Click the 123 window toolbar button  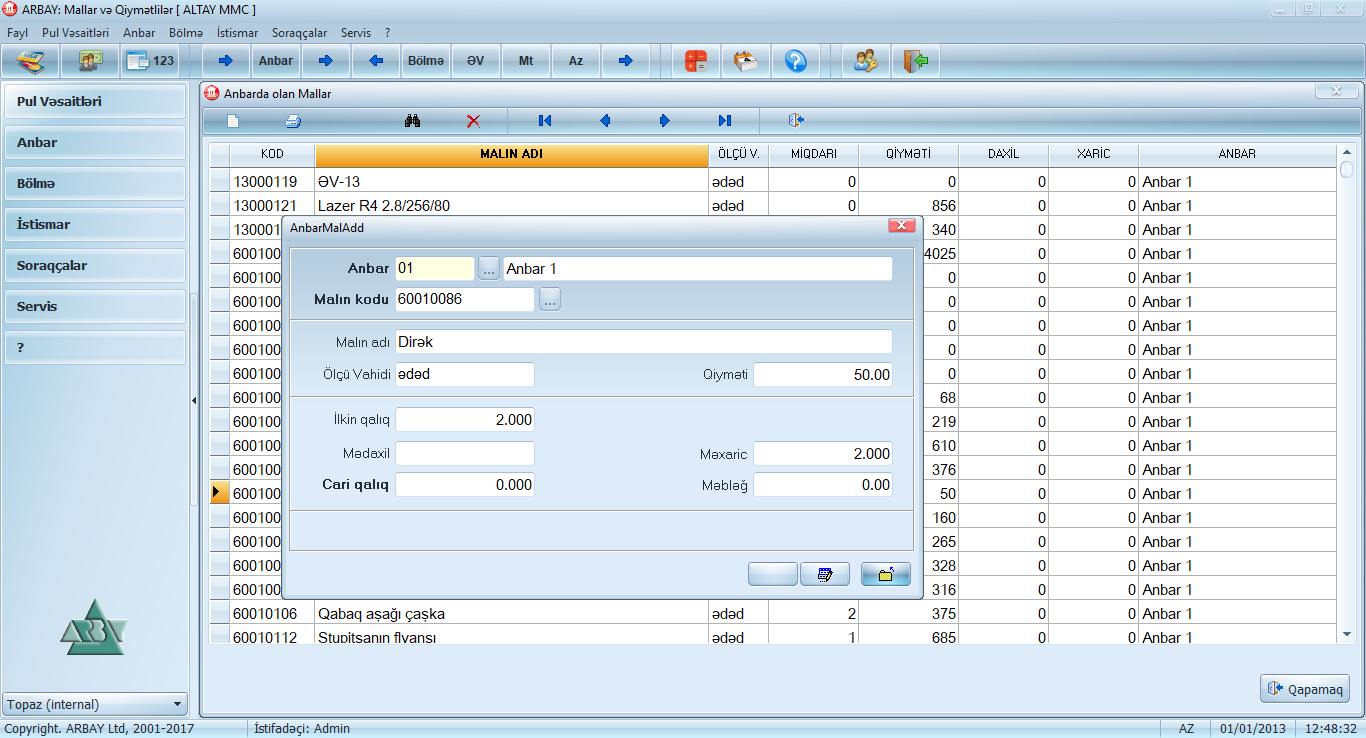(150, 61)
